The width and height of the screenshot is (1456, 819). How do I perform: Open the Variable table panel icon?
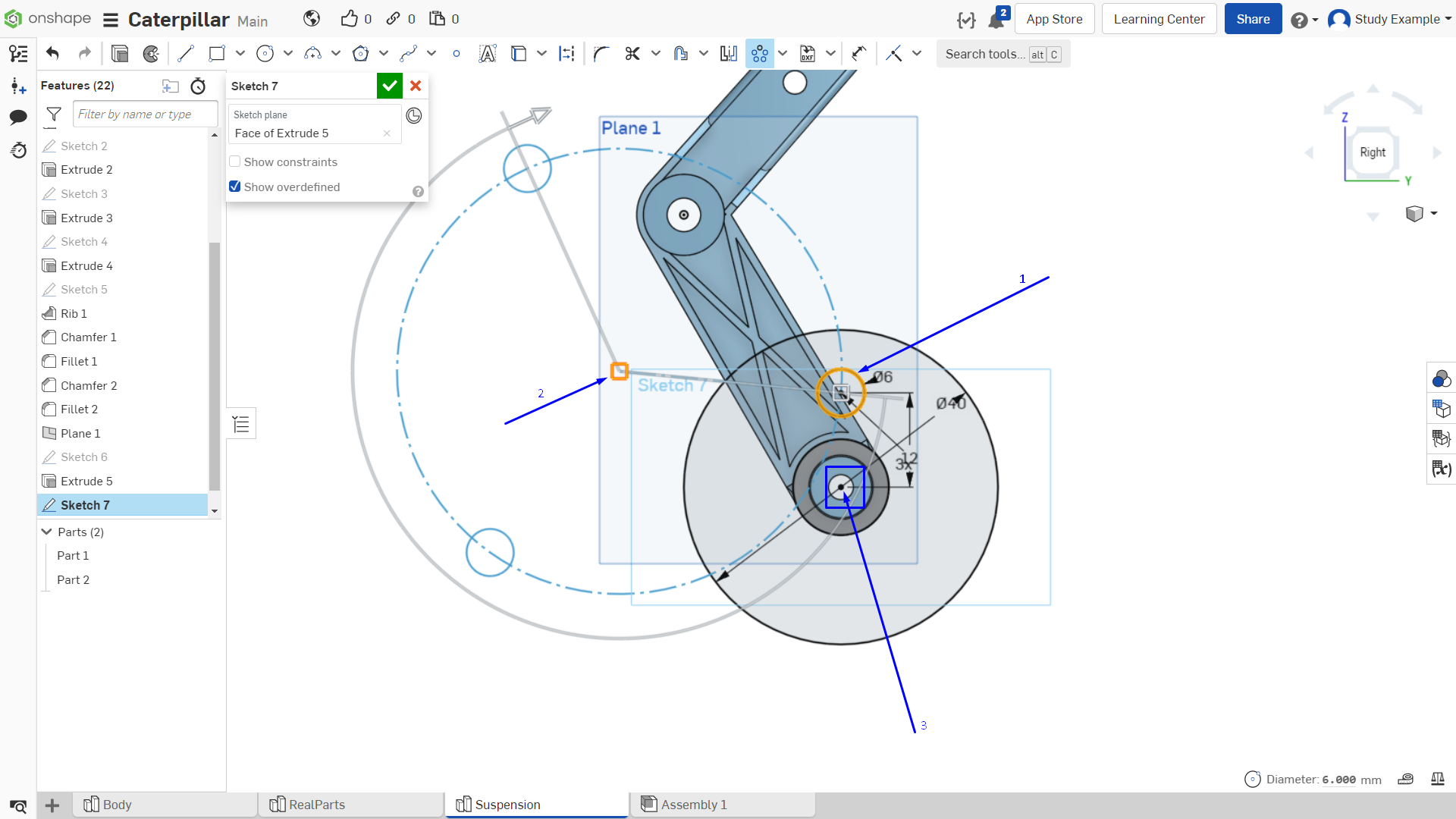pos(1441,469)
